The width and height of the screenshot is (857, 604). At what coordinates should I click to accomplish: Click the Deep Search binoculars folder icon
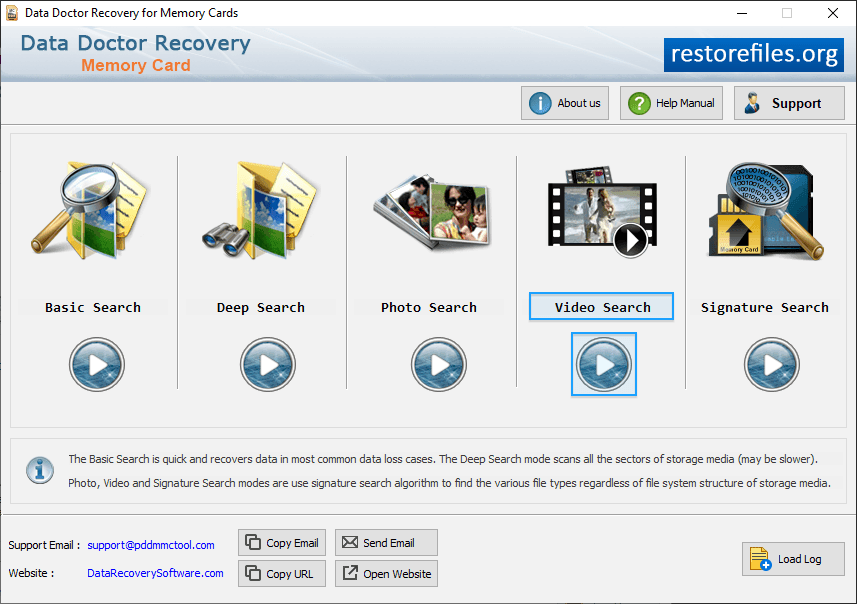pos(260,210)
